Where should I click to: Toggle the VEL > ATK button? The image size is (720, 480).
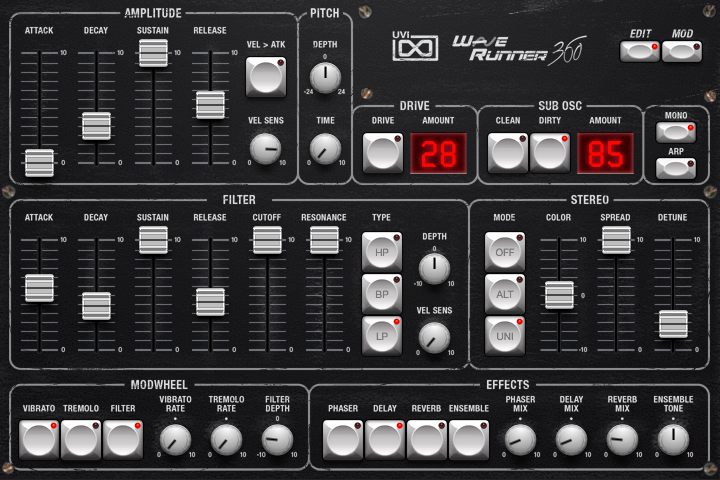[266, 77]
